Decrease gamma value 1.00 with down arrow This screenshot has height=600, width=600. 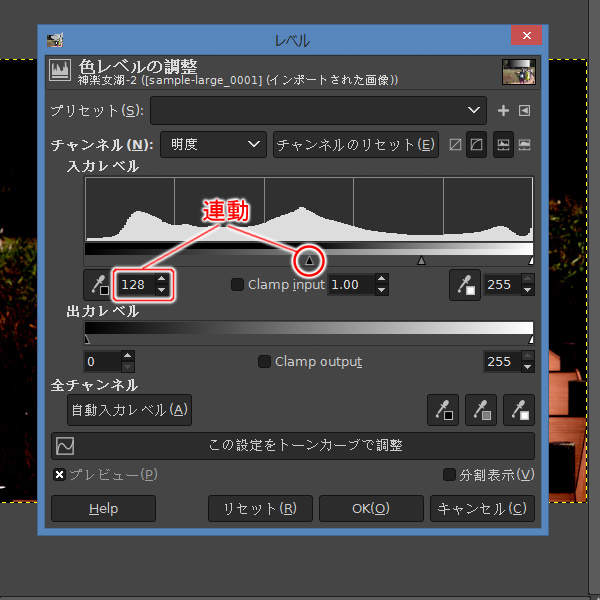click(x=381, y=290)
